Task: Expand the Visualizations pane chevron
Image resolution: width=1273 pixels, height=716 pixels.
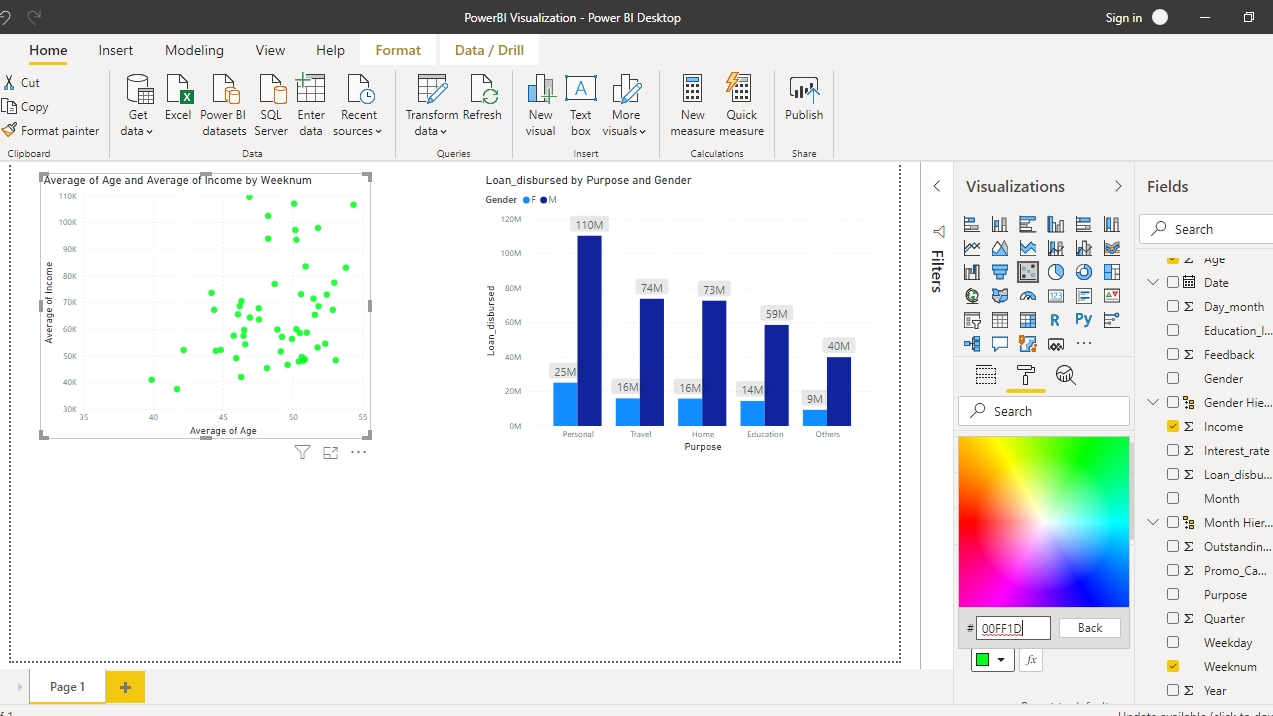Action: [1118, 186]
